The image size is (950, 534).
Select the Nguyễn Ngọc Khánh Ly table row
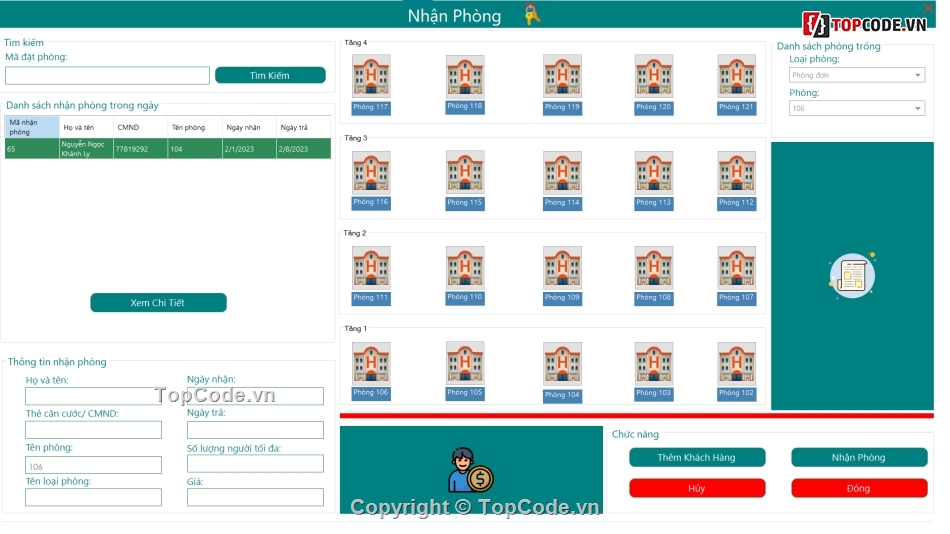pos(167,149)
